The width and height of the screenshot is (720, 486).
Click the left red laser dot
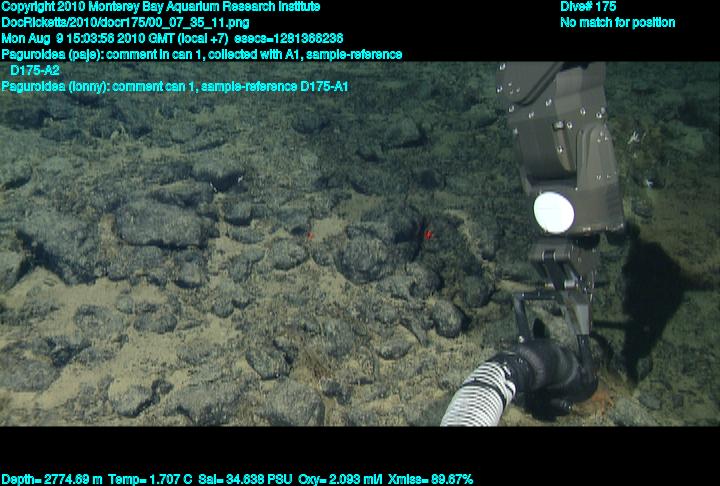point(310,235)
